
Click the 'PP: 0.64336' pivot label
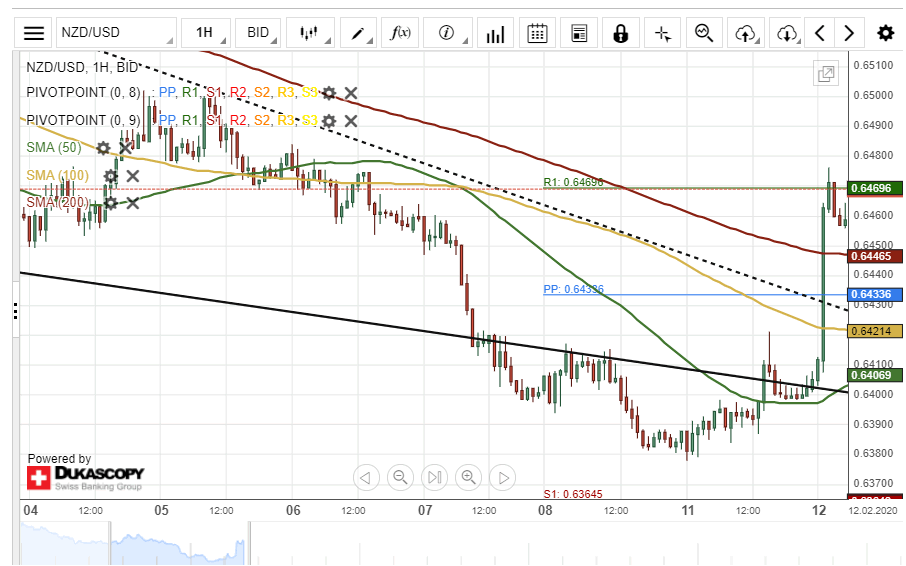[x=573, y=289]
